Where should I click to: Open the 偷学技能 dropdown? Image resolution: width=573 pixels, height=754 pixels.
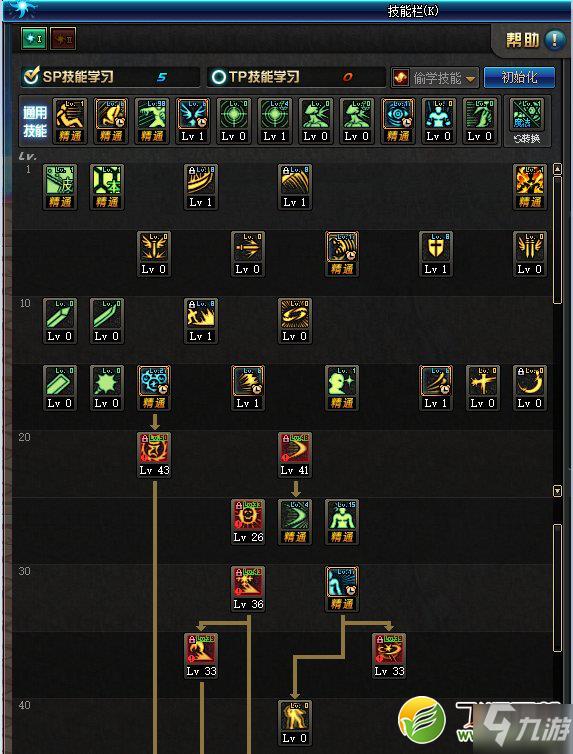click(x=435, y=77)
